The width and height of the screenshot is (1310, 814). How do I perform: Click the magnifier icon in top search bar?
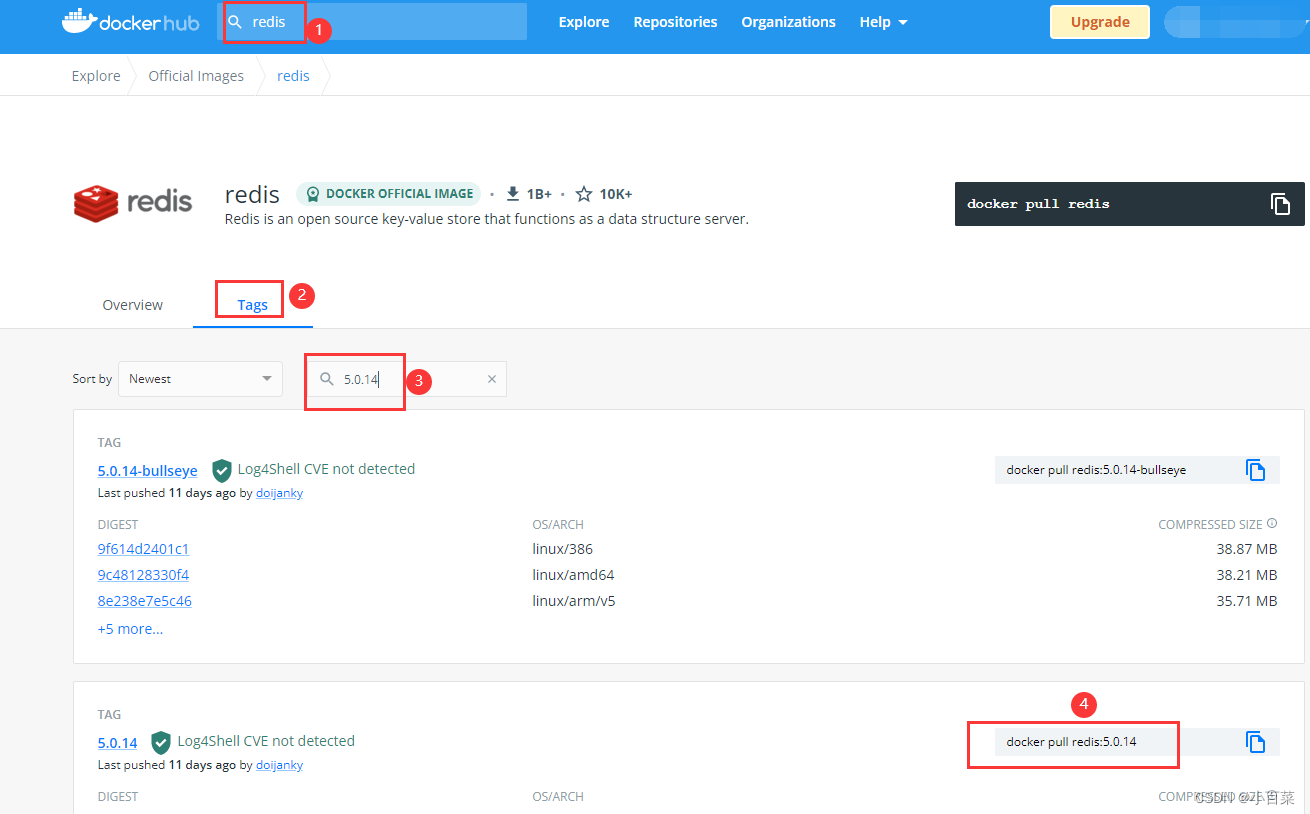pyautogui.click(x=235, y=21)
